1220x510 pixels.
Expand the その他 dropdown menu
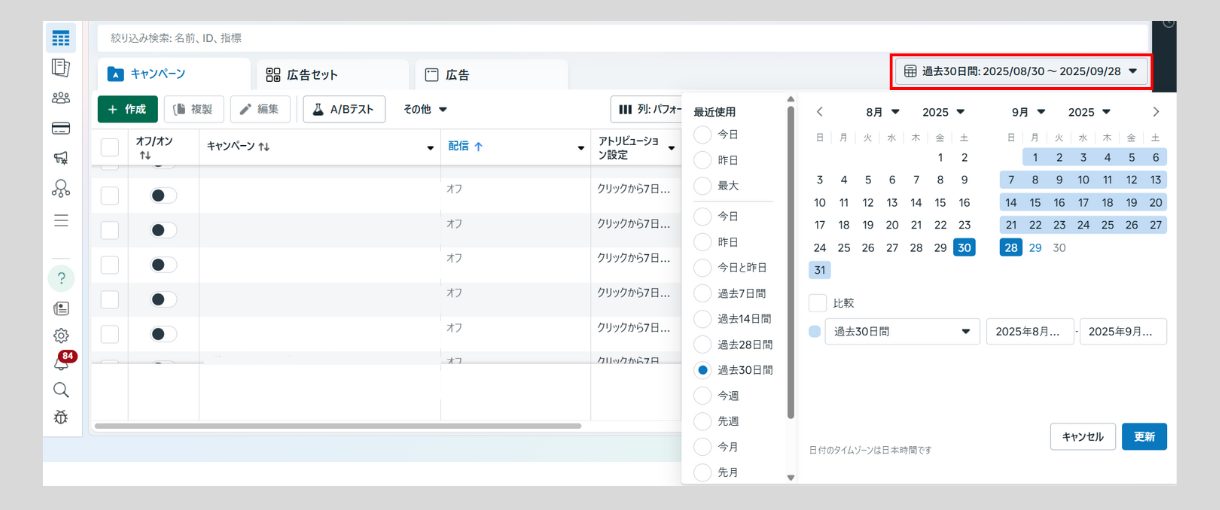point(425,109)
